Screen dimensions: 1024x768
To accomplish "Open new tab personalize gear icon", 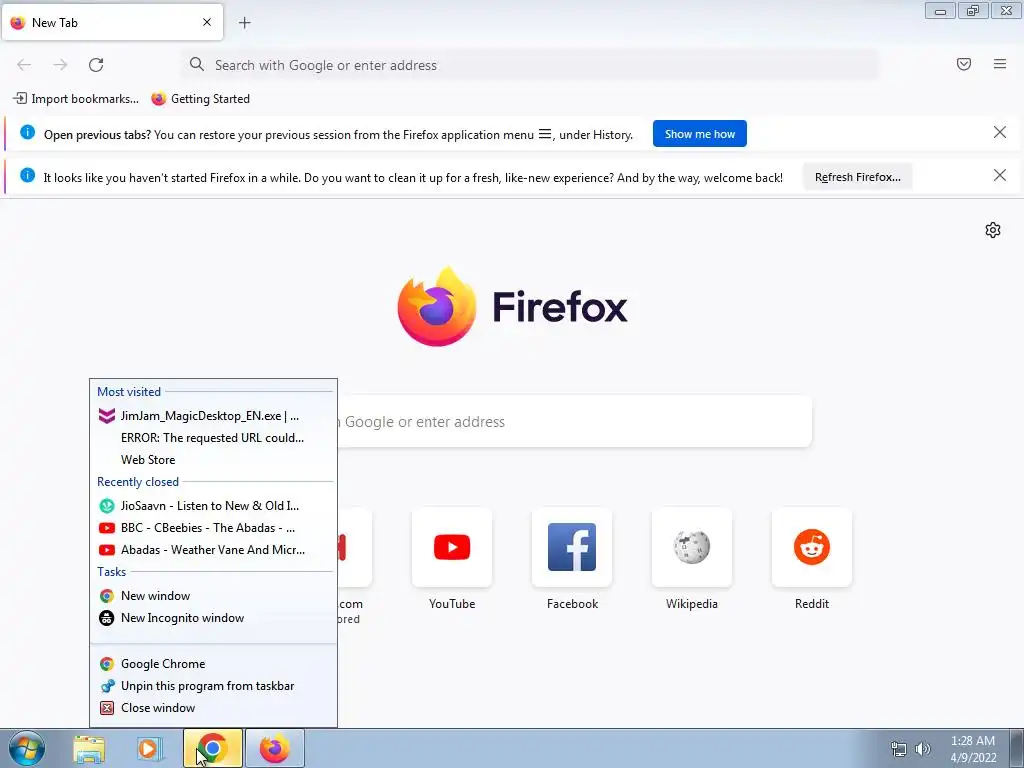I will tap(993, 230).
